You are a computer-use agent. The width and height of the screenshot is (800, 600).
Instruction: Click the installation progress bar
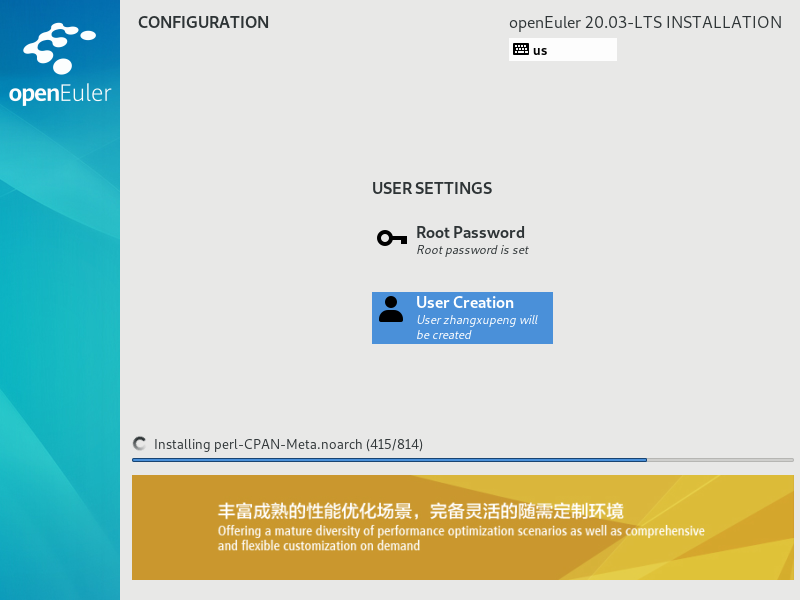[x=463, y=460]
